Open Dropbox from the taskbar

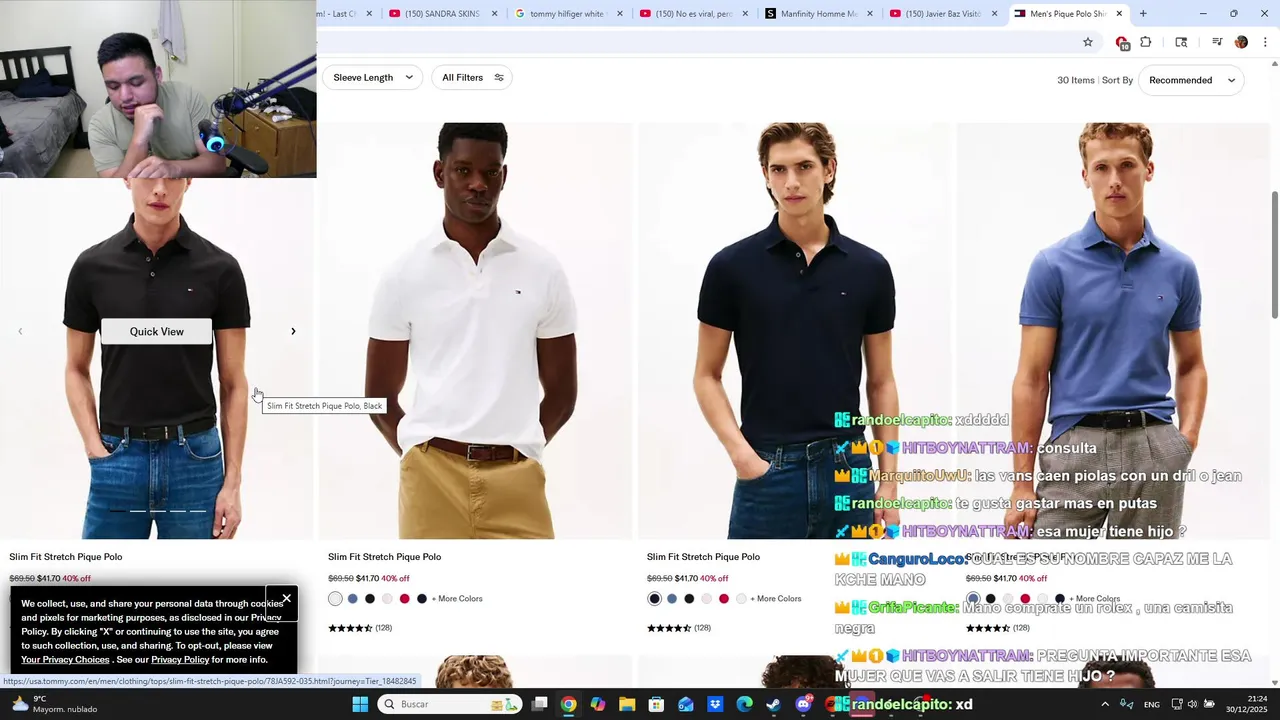click(715, 704)
